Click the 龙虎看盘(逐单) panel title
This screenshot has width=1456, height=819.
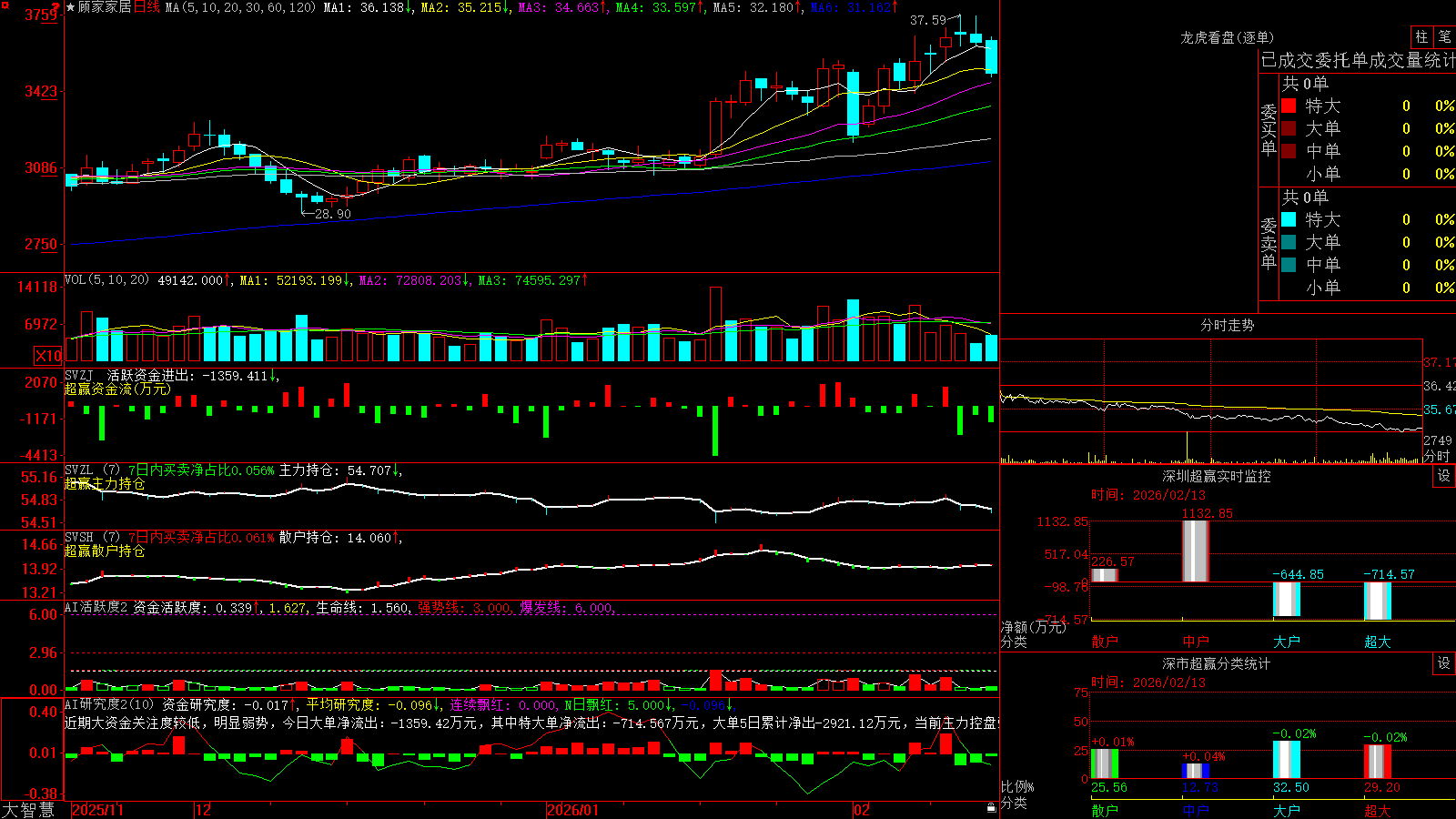click(1228, 37)
